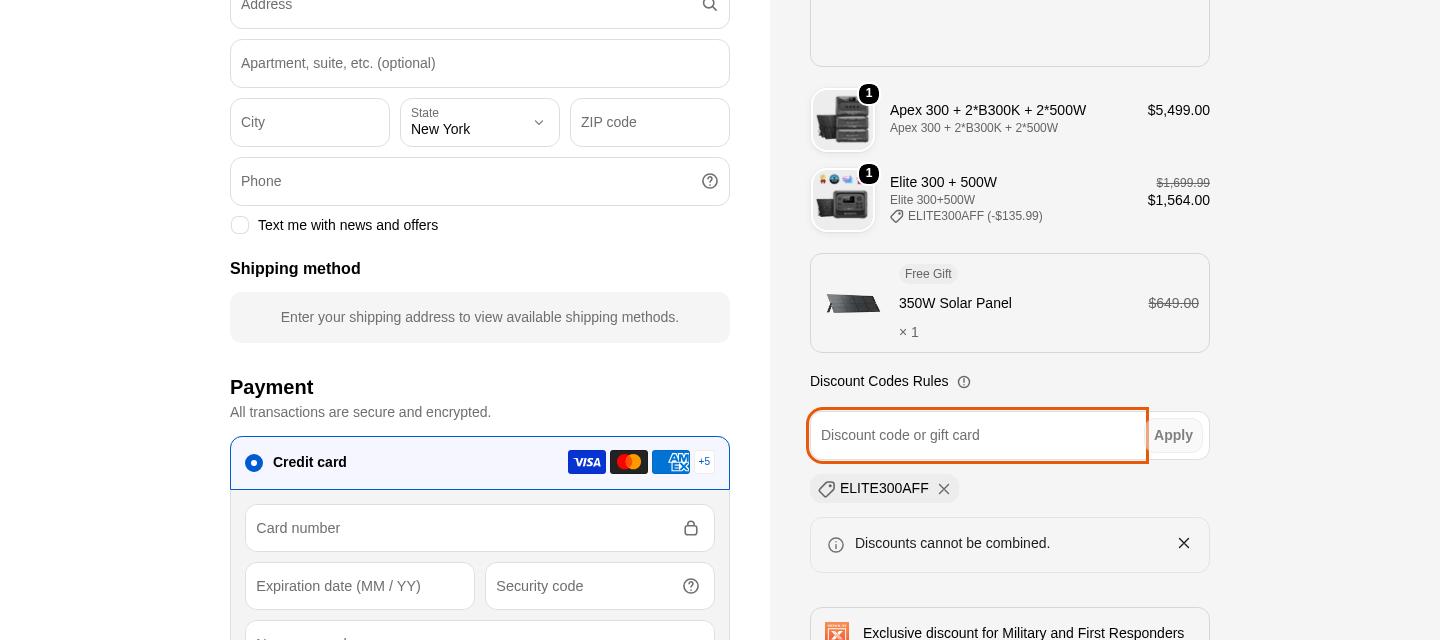The height and width of the screenshot is (640, 1440).
Task: Remove the ELITE300AFF discount code
Action: pyautogui.click(x=944, y=489)
